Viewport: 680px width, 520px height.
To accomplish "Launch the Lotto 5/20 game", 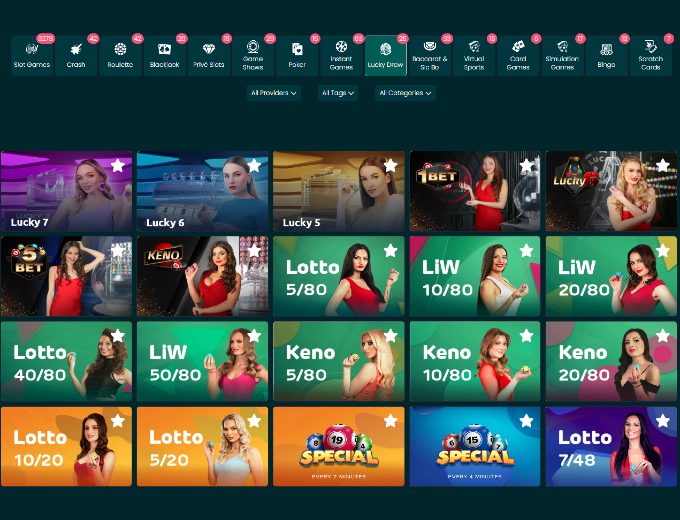I will [x=203, y=446].
